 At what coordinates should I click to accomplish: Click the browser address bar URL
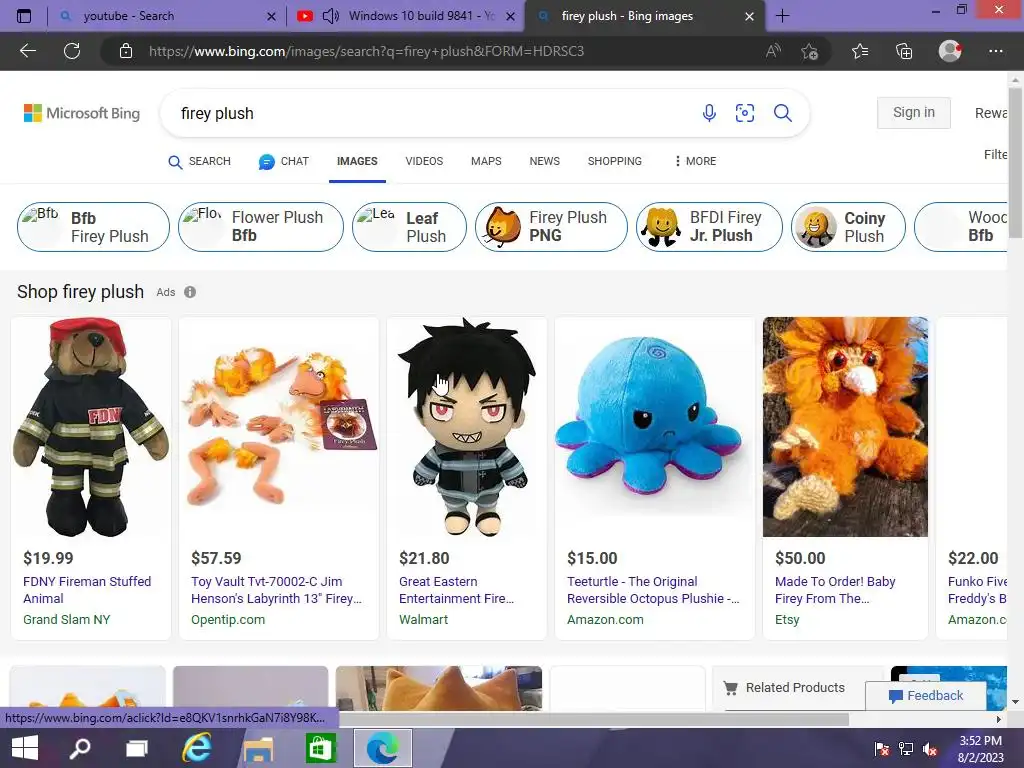pos(366,51)
